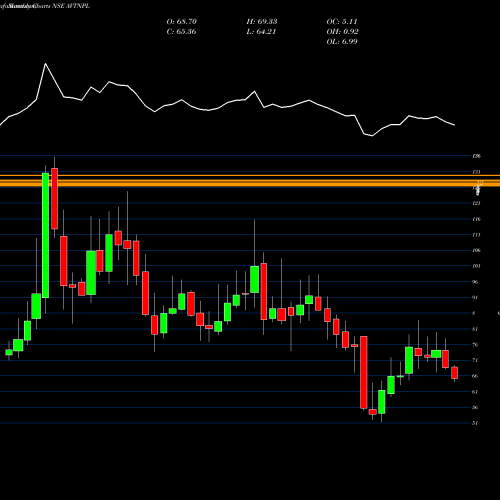Click the long red candle falling to 56

tap(364, 372)
